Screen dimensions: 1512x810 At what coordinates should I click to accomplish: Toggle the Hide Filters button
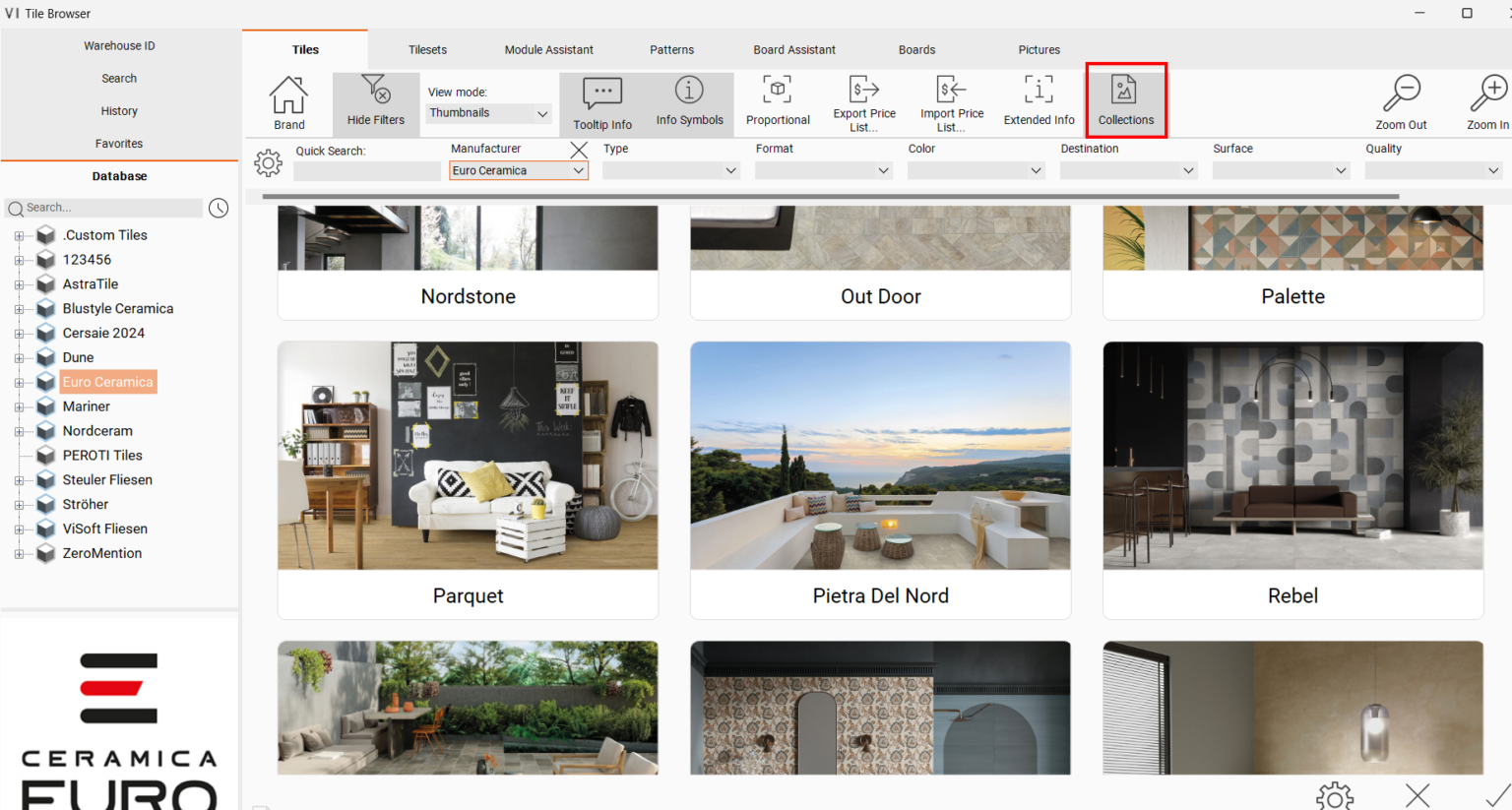pos(375,102)
